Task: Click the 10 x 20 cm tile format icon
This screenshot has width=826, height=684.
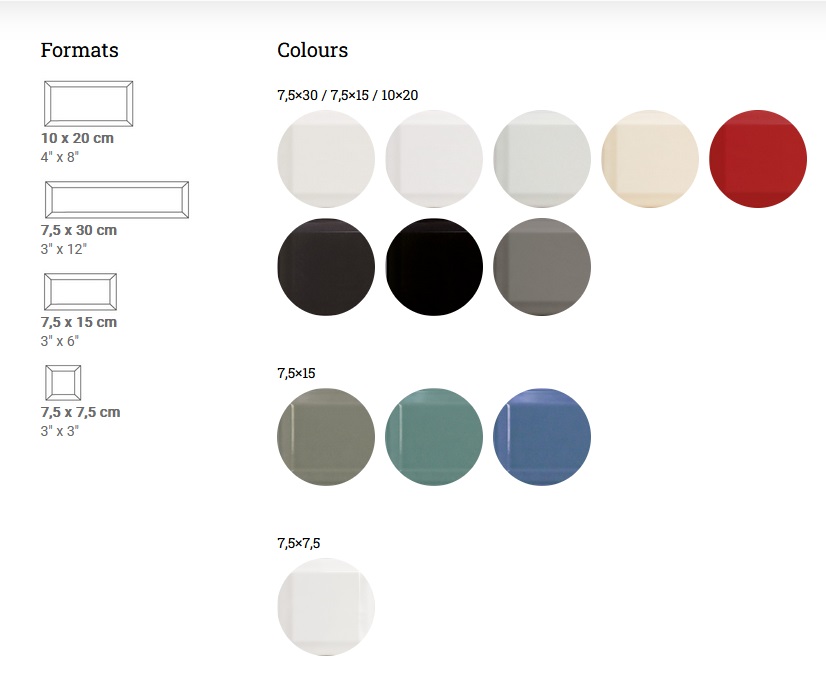Action: pyautogui.click(x=88, y=104)
